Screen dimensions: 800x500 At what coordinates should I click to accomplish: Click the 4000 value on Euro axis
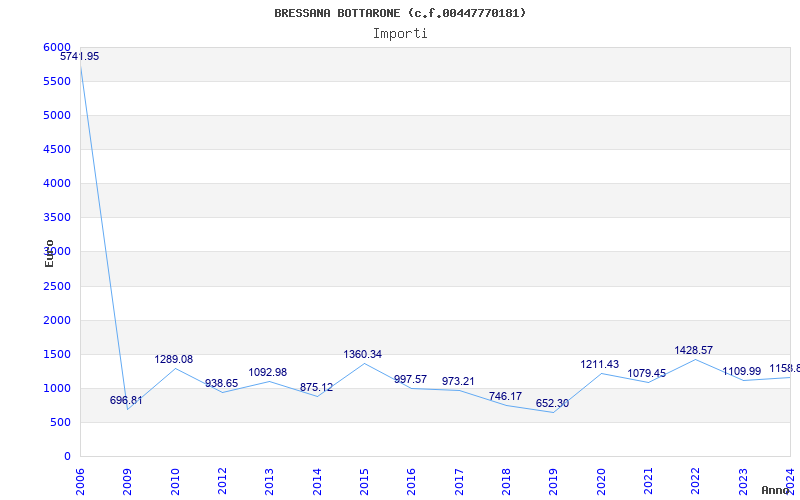(57, 183)
